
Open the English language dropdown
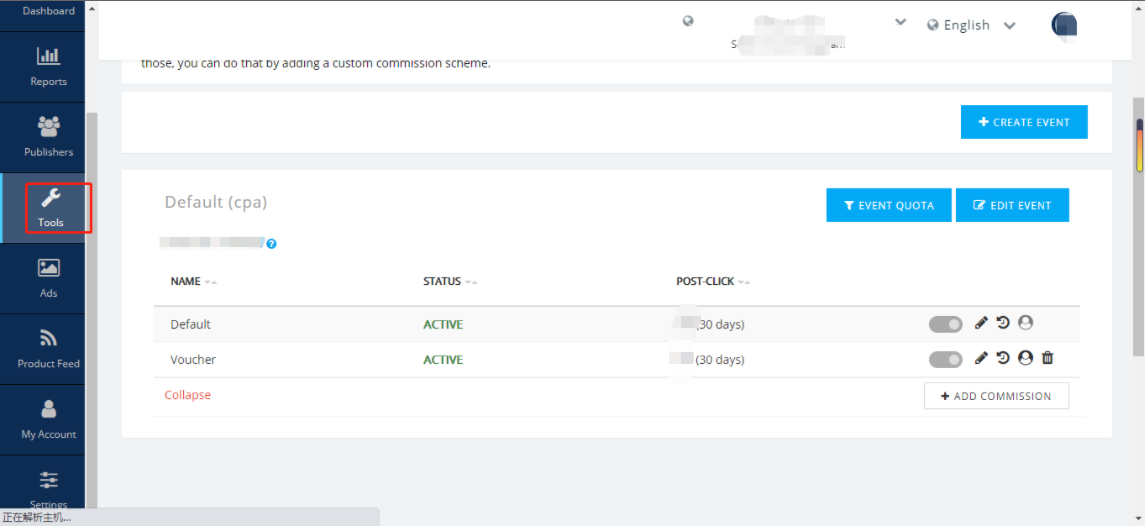971,26
